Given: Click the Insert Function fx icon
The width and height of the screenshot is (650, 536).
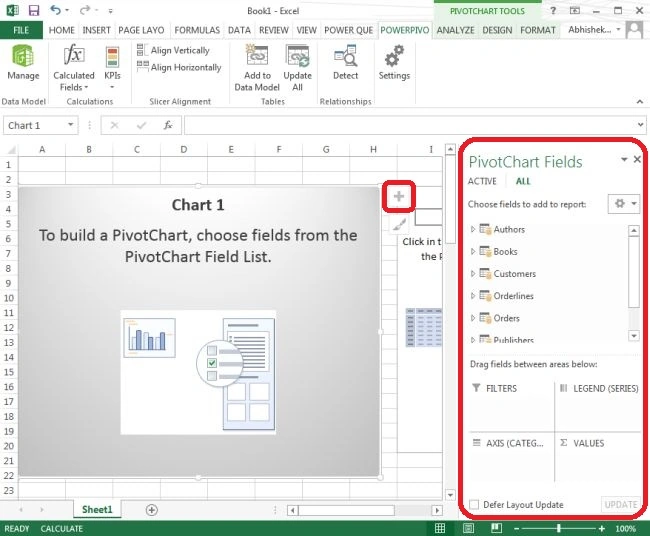Looking at the screenshot, I should [168, 125].
